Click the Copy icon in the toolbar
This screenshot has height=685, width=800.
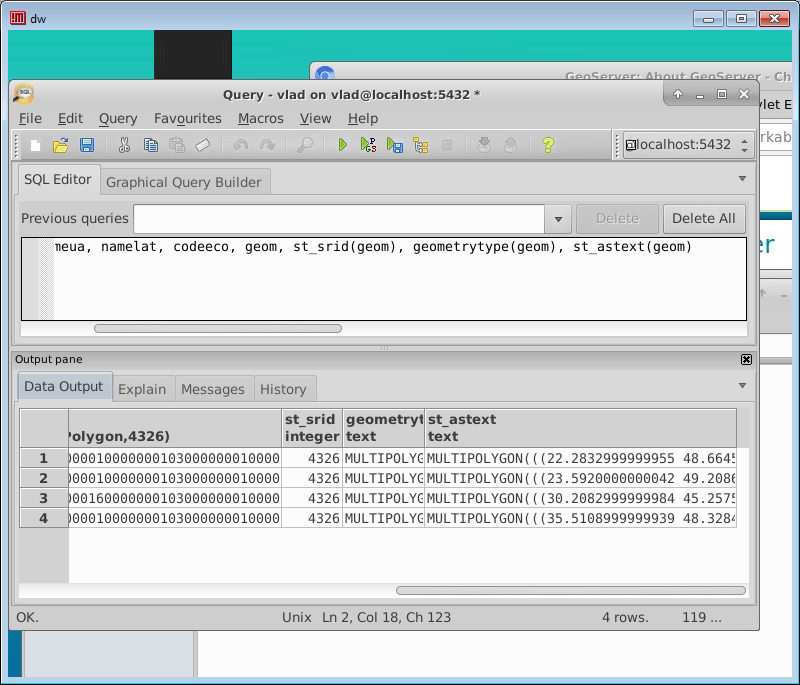tap(150, 145)
